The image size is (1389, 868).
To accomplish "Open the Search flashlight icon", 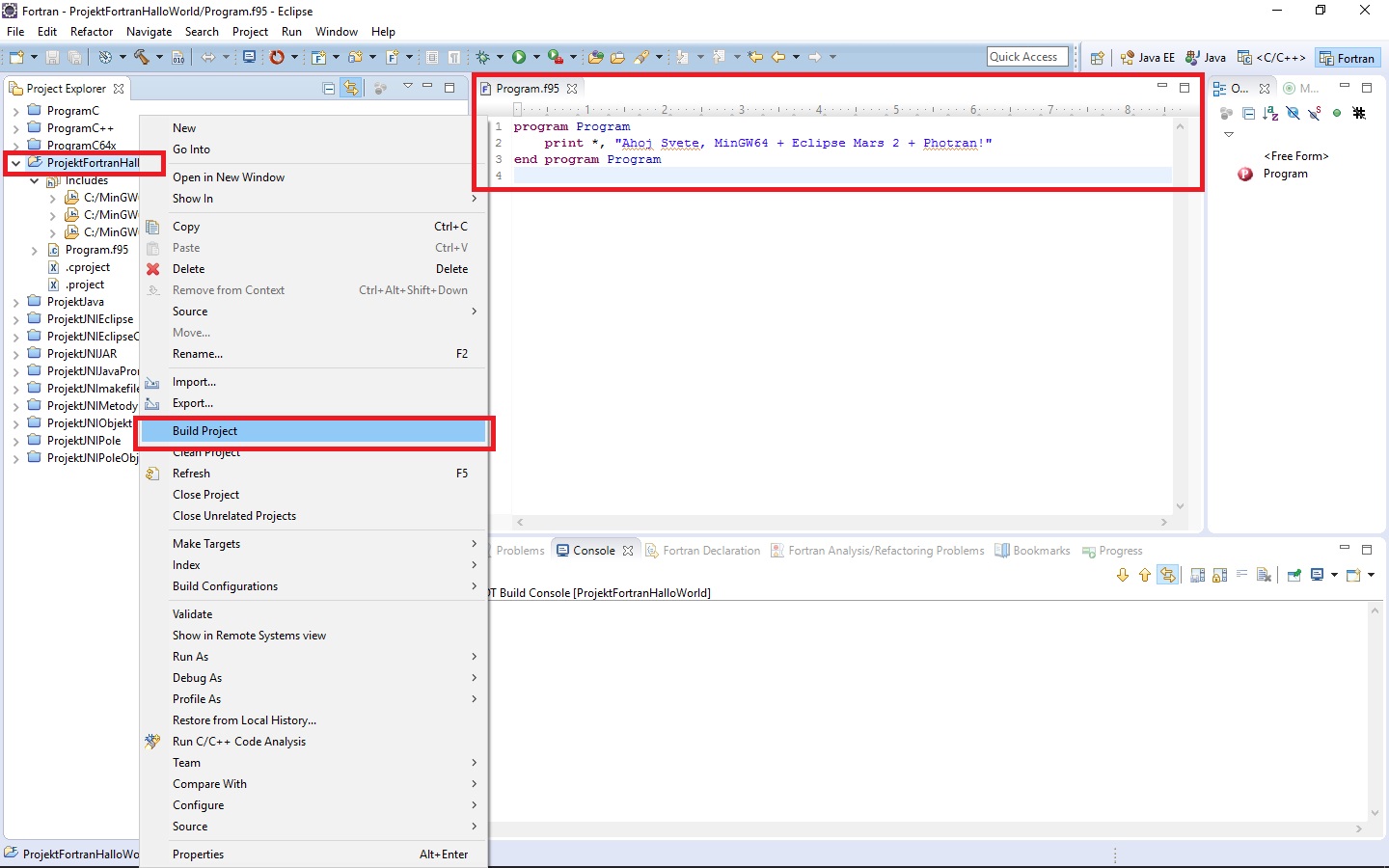I will (643, 57).
